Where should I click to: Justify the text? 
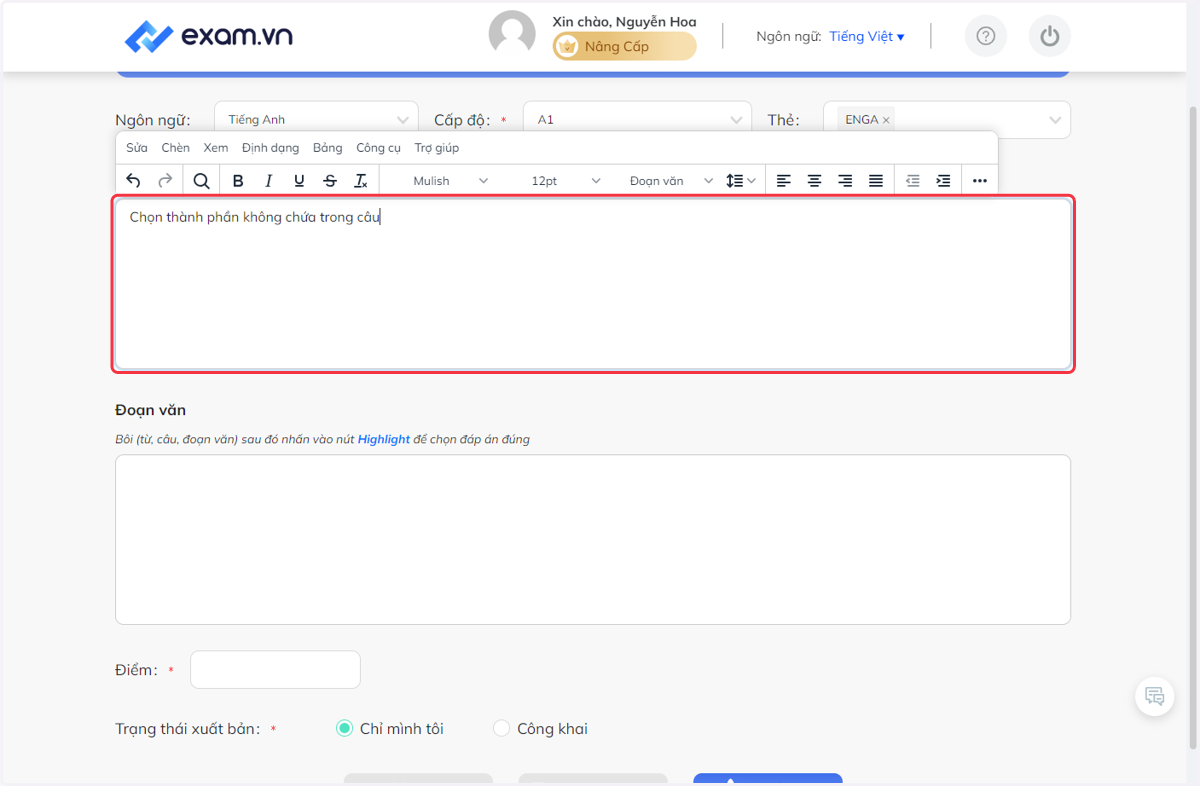click(876, 181)
